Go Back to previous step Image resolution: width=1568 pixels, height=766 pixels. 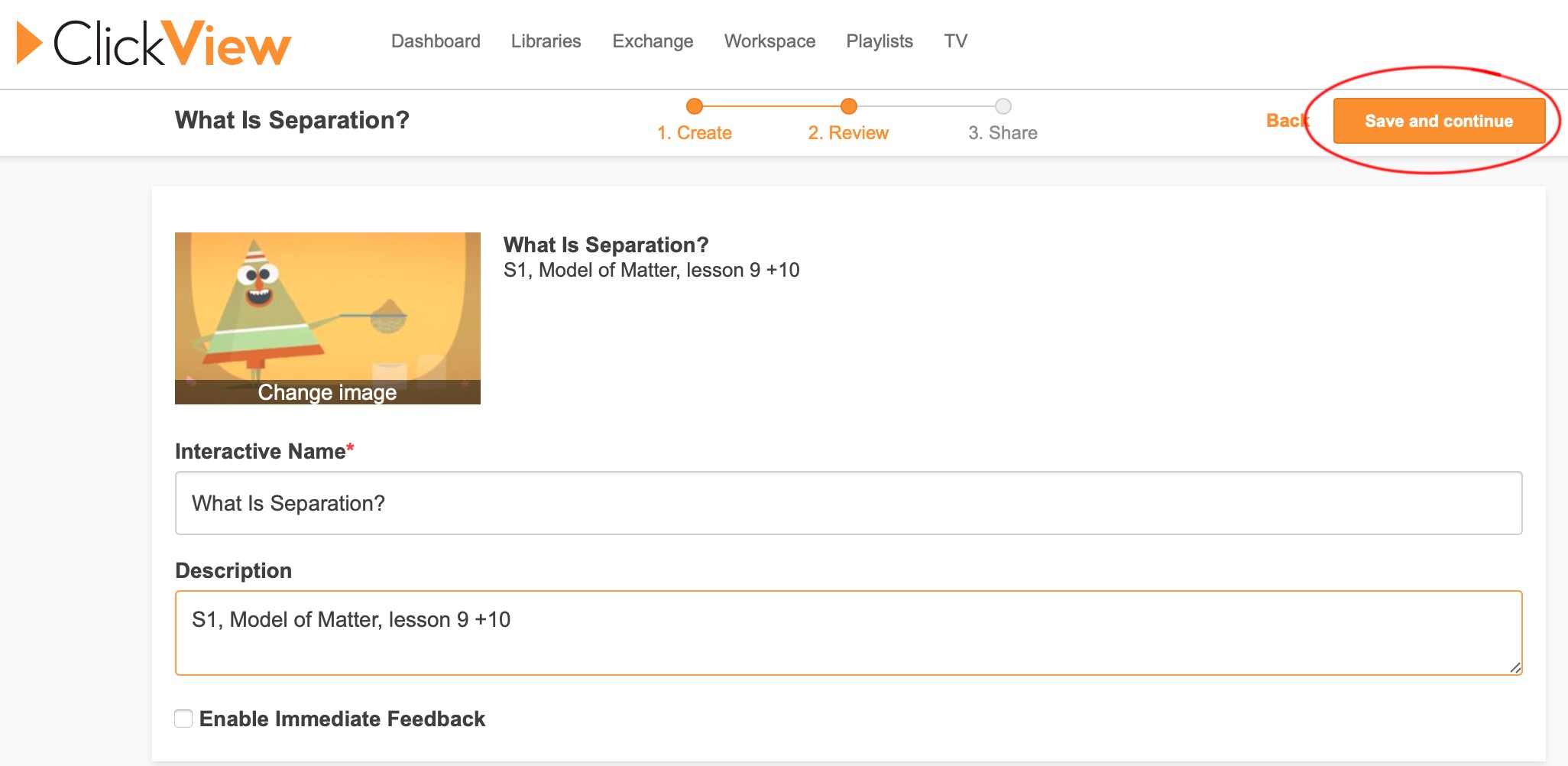coord(1287,121)
